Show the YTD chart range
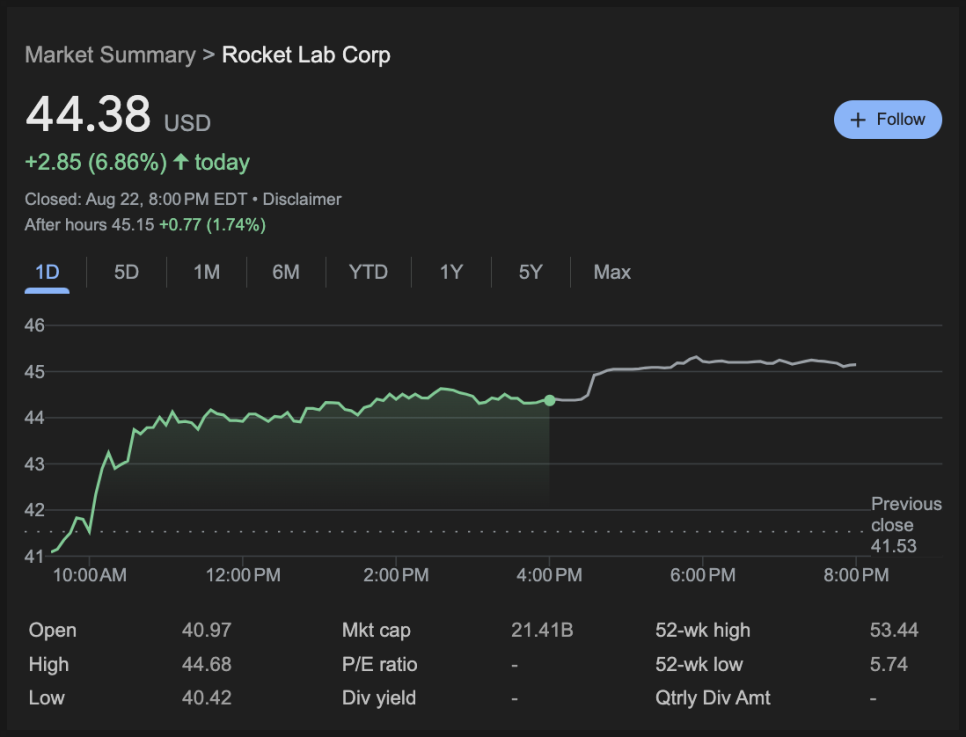Viewport: 966px width, 737px height. coord(368,272)
